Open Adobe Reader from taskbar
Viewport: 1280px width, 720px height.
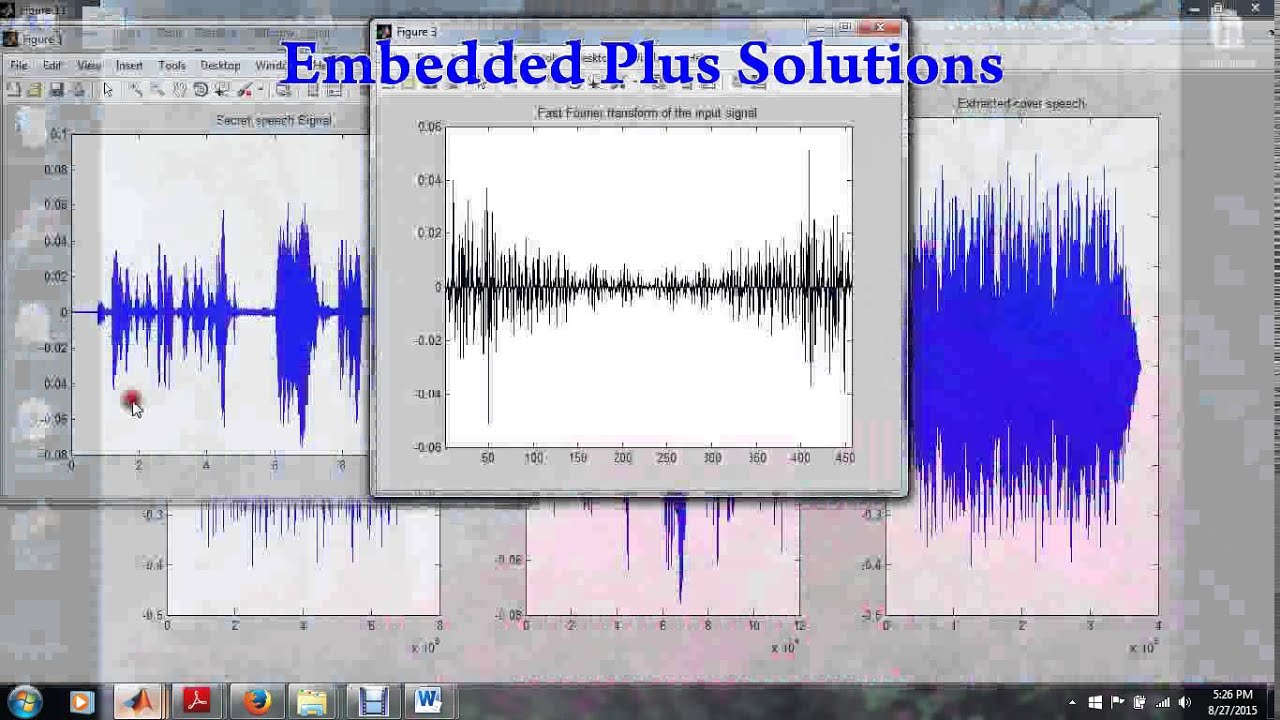point(197,702)
